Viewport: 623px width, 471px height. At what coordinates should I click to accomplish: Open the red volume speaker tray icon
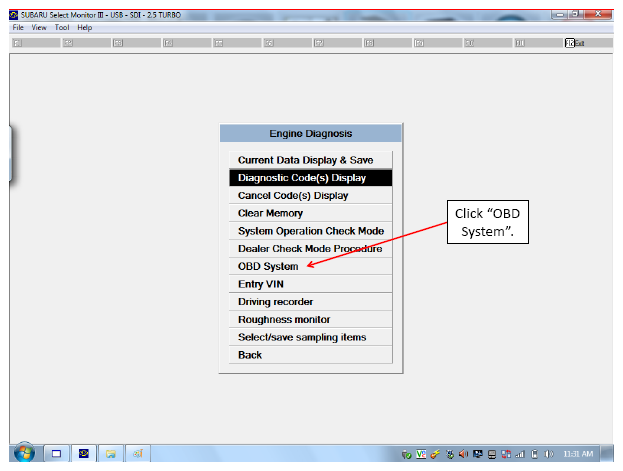click(x=463, y=454)
